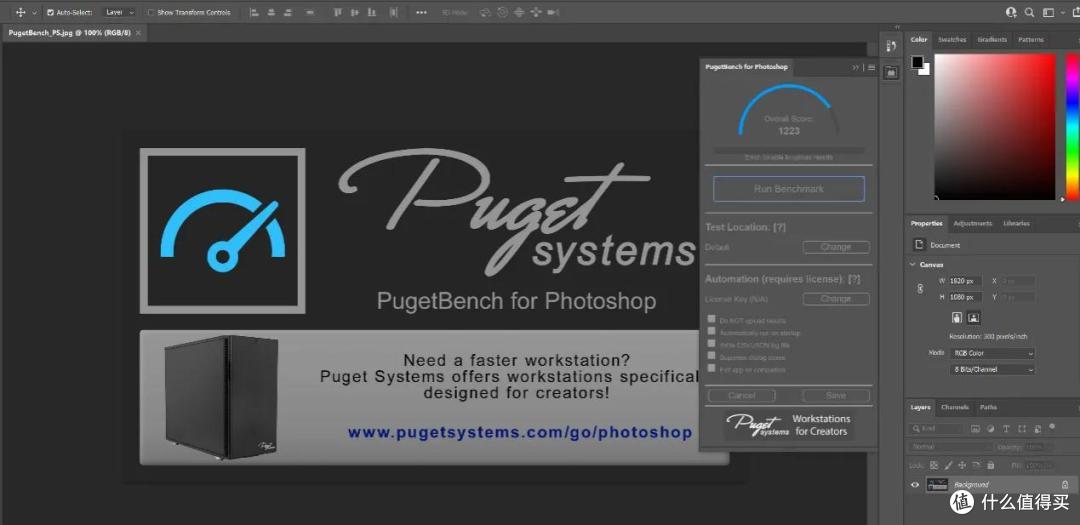Click the filter for type layers icon
This screenshot has height=525, width=1080.
1005,429
